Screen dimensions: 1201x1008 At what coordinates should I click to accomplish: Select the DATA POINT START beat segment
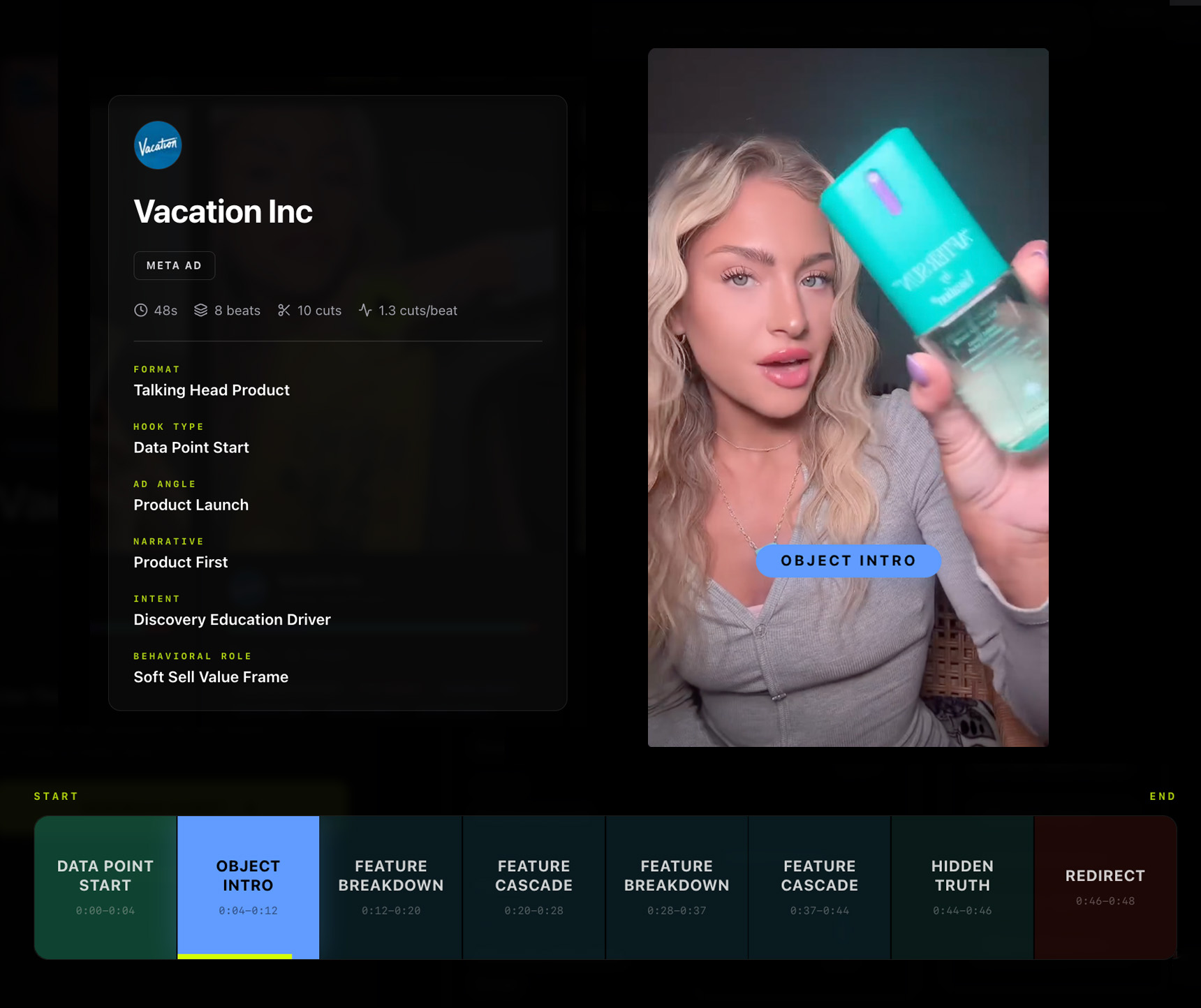point(105,887)
